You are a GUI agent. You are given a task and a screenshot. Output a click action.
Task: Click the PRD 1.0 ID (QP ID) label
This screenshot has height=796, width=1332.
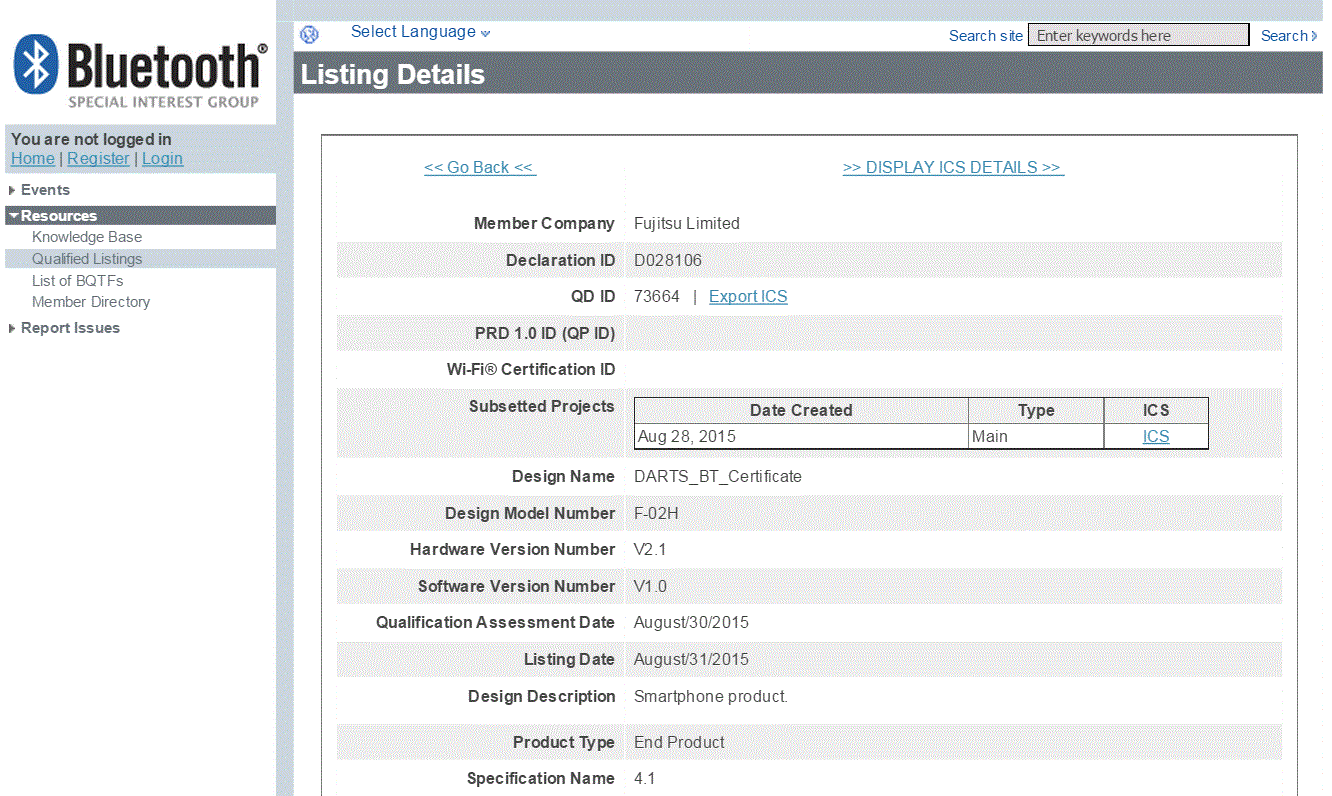click(545, 334)
